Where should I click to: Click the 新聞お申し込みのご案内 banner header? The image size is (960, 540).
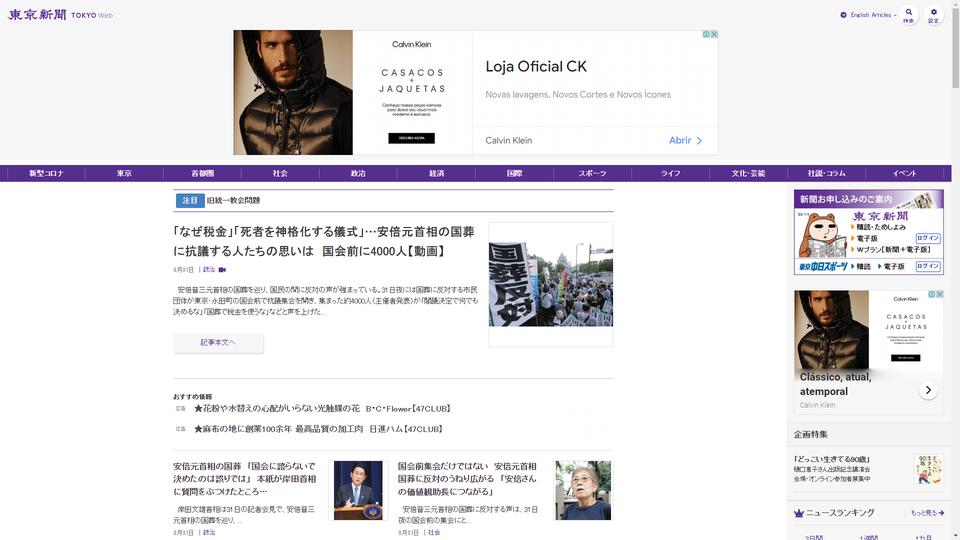pyautogui.click(x=868, y=199)
